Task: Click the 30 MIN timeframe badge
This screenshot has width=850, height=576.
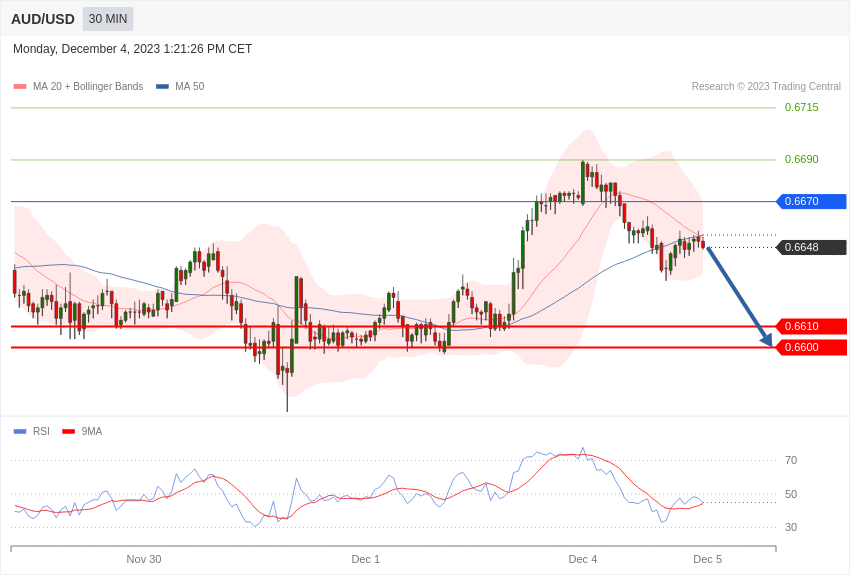Action: [x=108, y=19]
